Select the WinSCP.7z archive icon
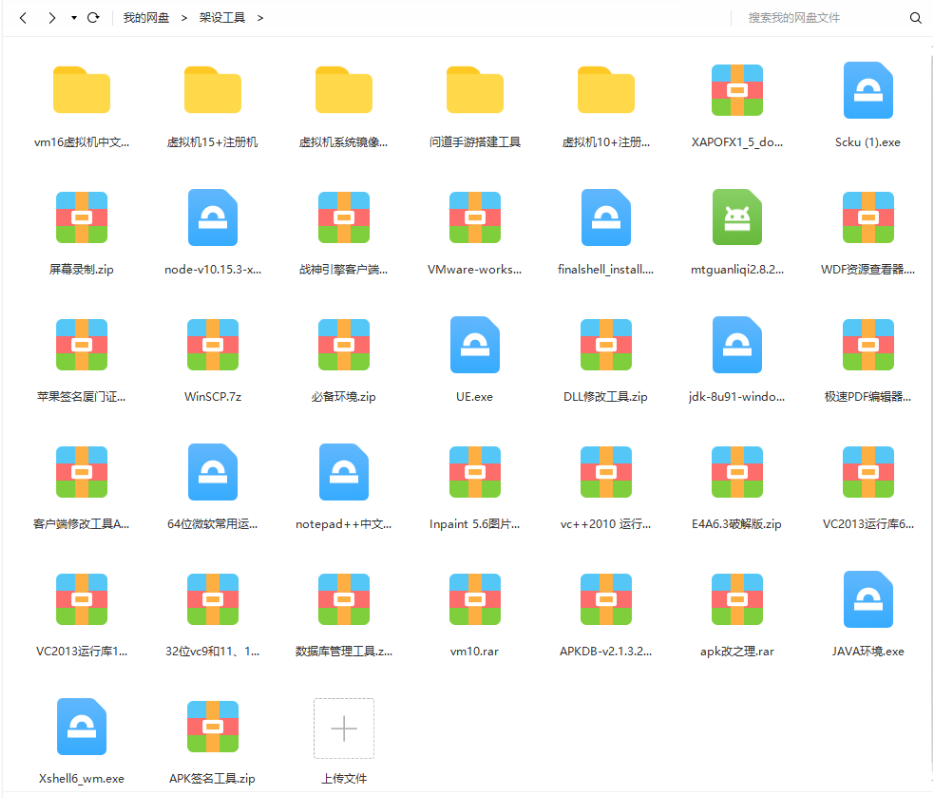 click(x=212, y=345)
